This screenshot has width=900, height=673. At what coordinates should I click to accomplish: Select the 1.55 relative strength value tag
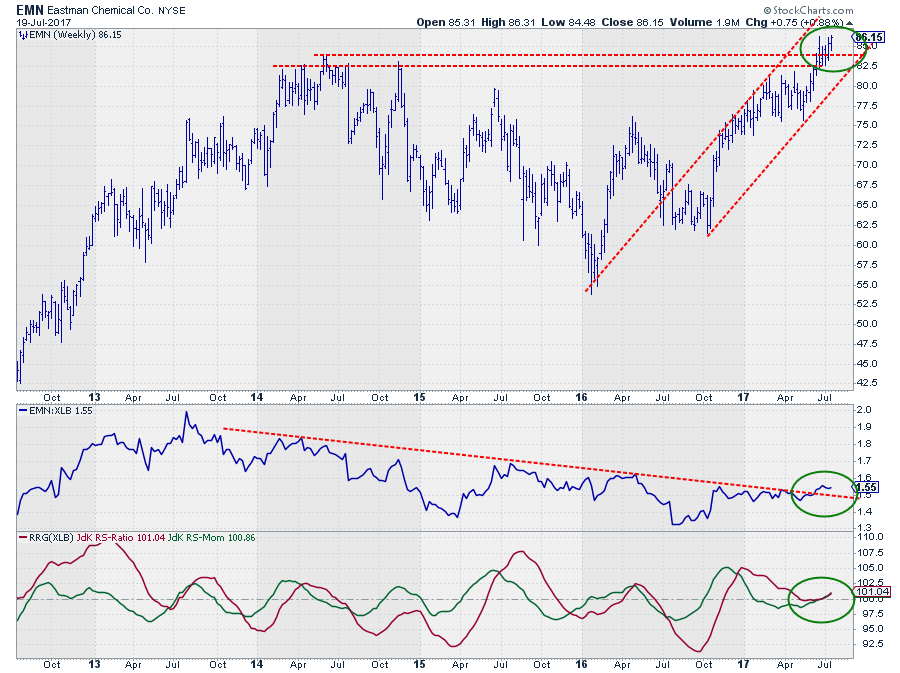pyautogui.click(x=869, y=488)
